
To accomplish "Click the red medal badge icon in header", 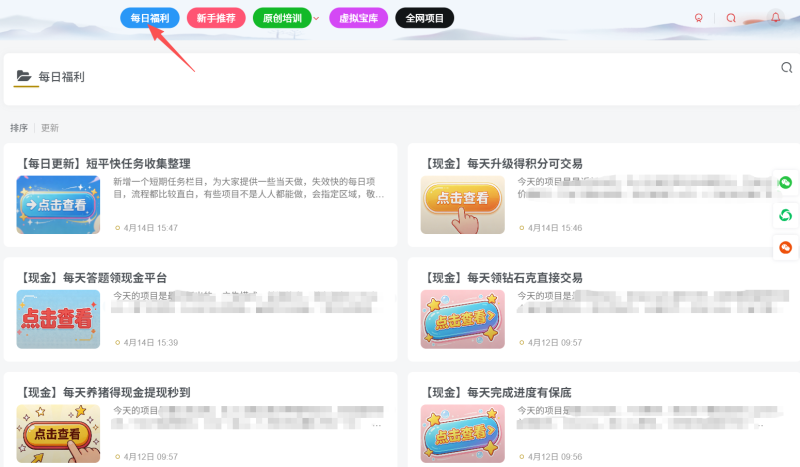I will tap(698, 18).
